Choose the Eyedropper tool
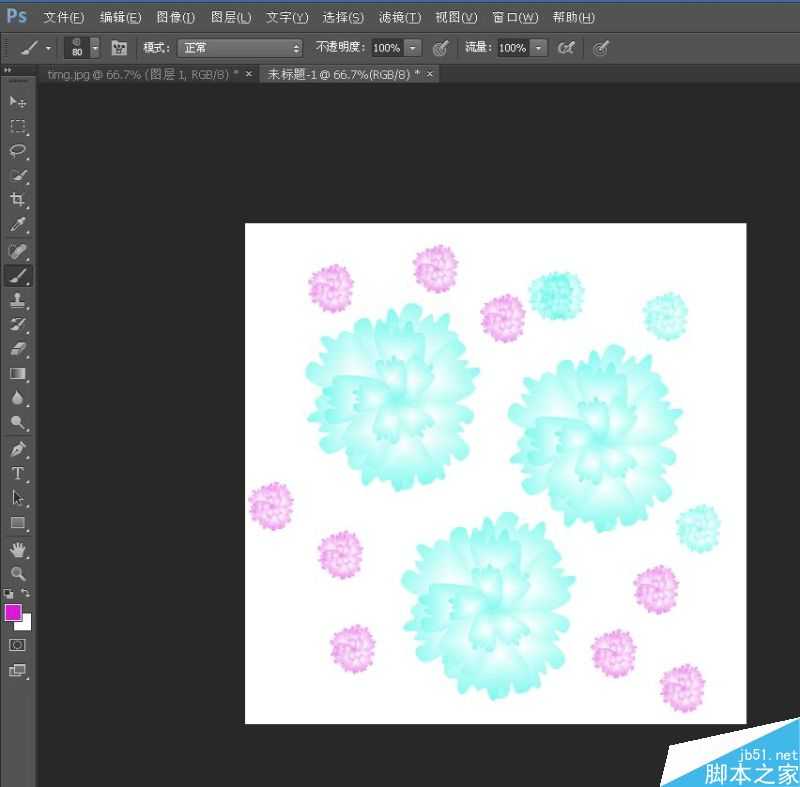800x787 pixels. [18, 225]
